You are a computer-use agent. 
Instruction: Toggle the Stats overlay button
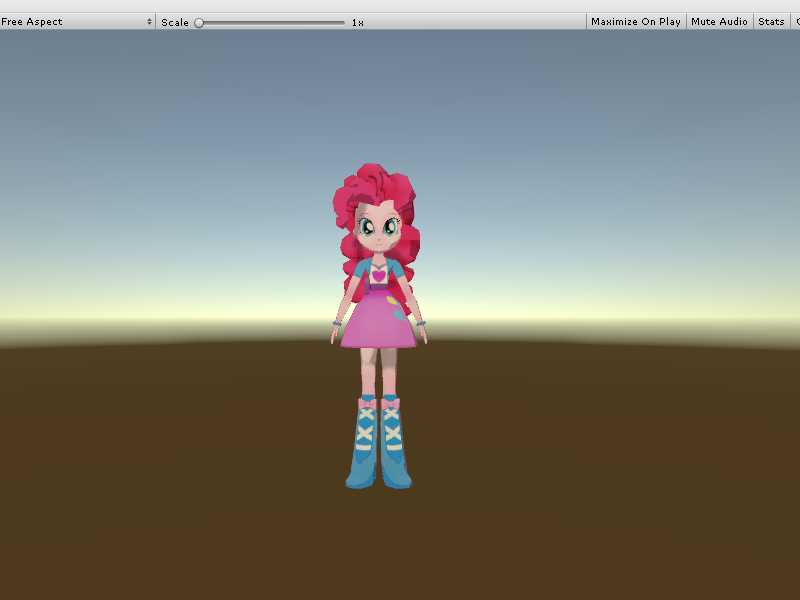[771, 21]
